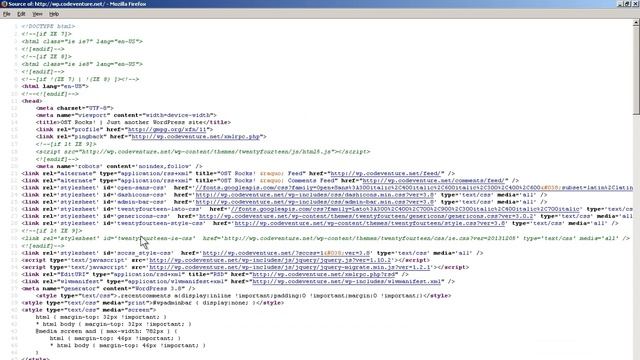Open the comments/feed/ link
The width and height of the screenshot is (640, 360).
click(435, 180)
